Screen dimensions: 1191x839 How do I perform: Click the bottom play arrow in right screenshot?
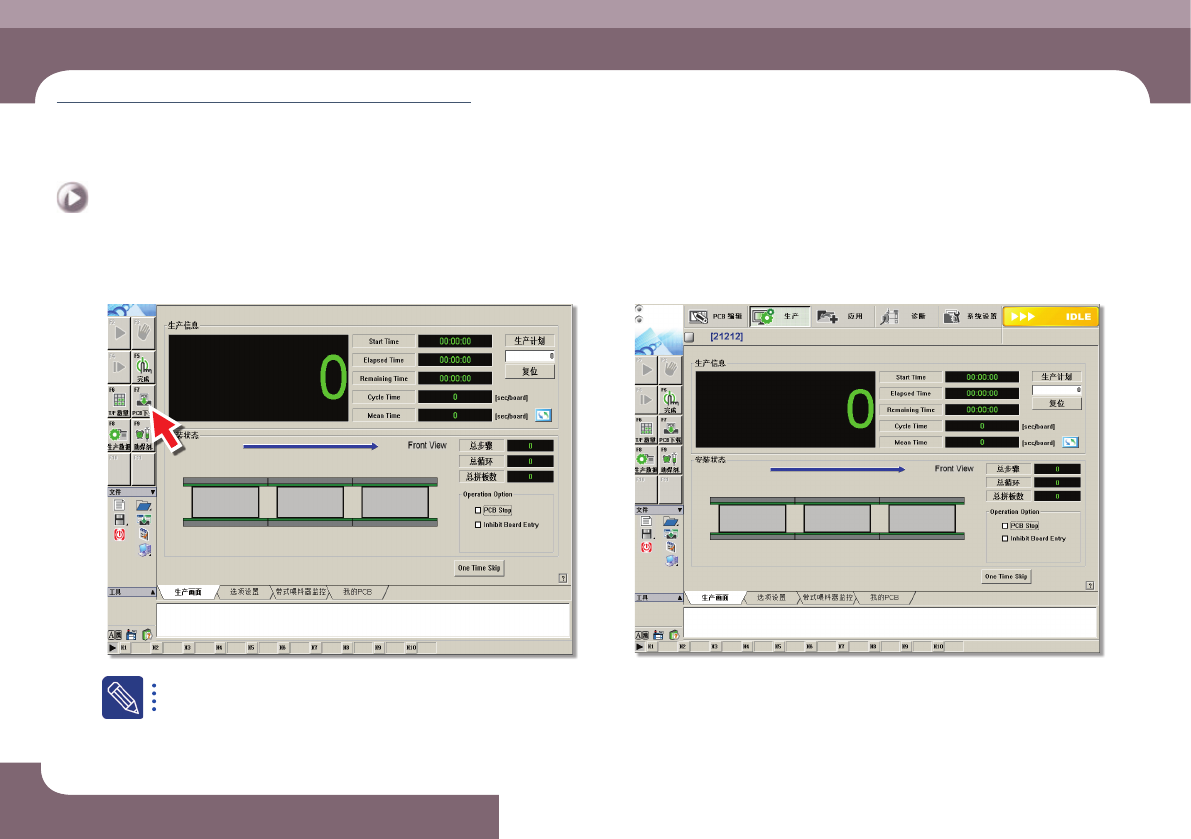click(640, 647)
